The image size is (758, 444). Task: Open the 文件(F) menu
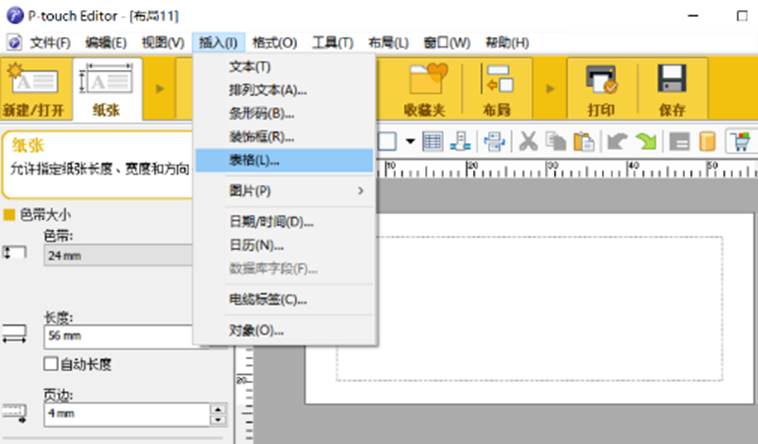[x=50, y=43]
